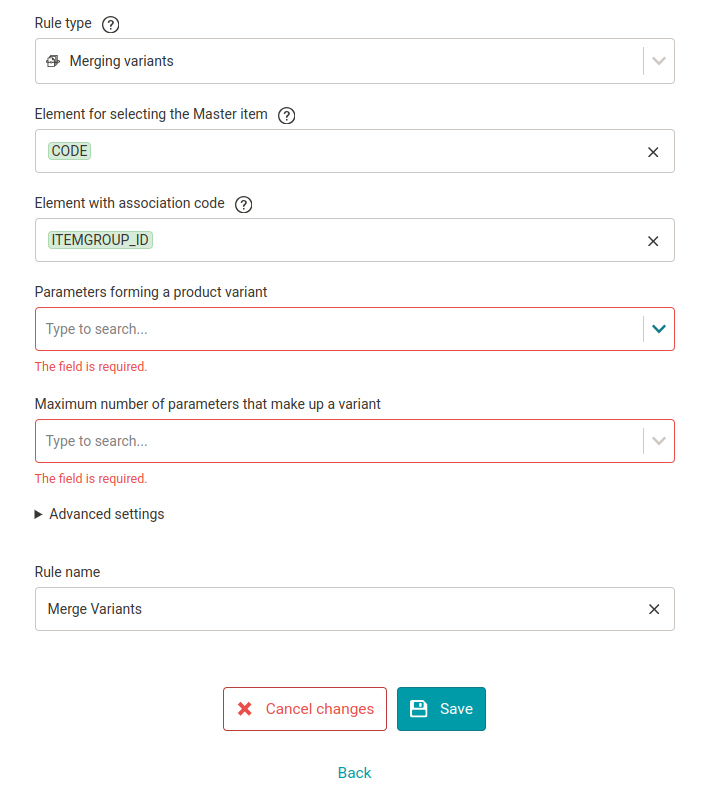
Task: Open Maximum number of parameters dropdown arrow
Action: (x=658, y=441)
